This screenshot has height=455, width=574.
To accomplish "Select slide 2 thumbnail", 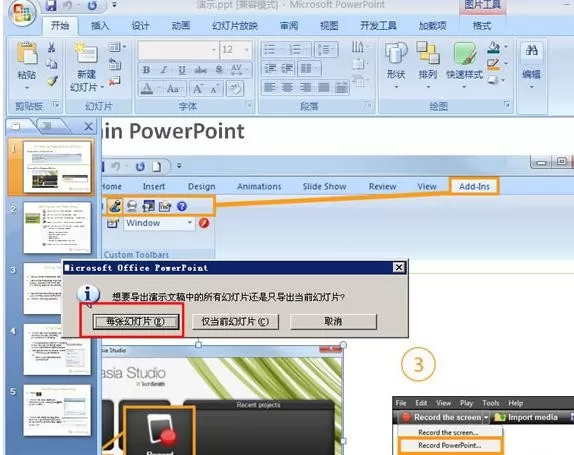I will pos(57,227).
